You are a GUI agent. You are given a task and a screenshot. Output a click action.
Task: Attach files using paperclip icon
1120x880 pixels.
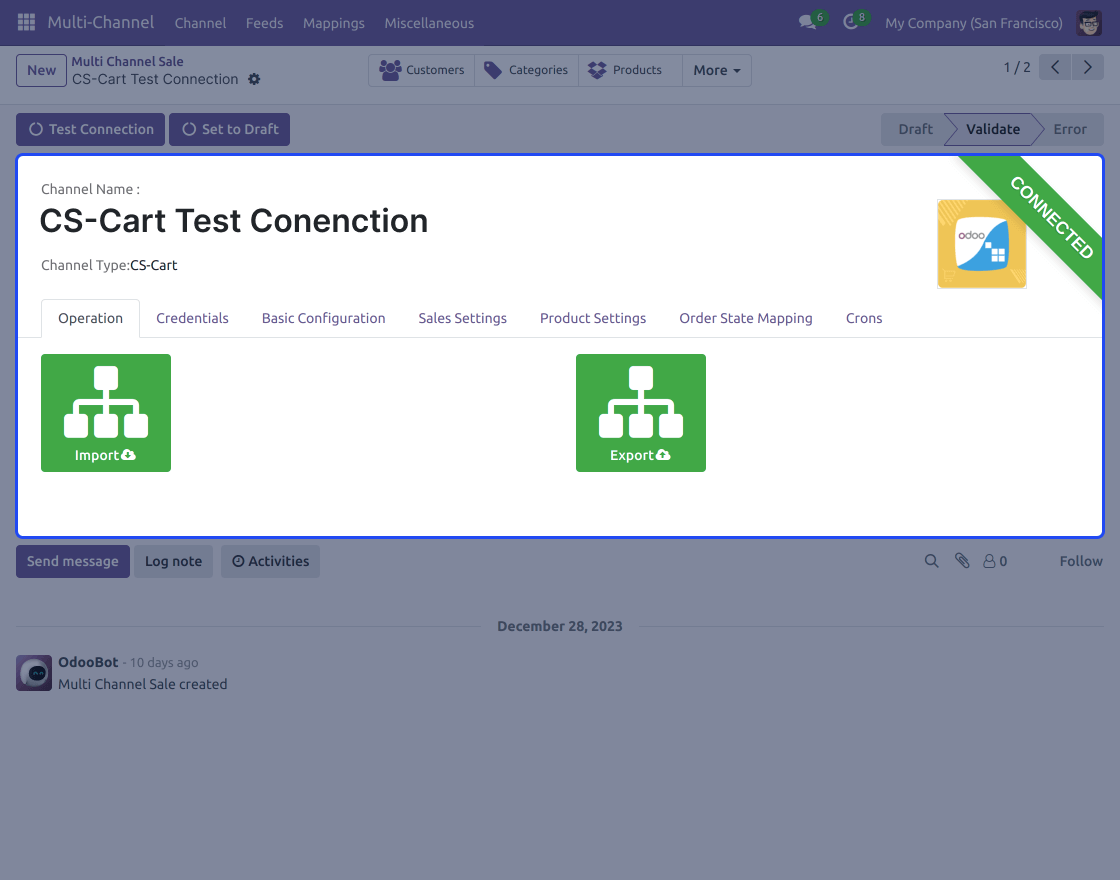[962, 561]
